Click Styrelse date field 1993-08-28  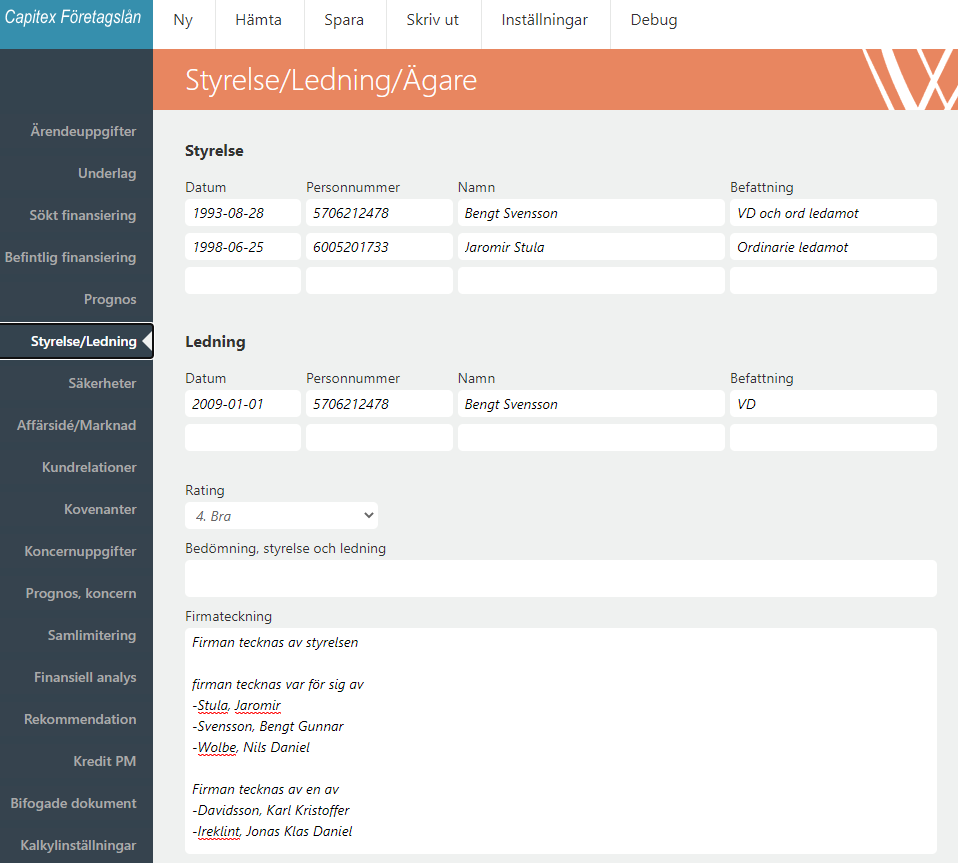coord(243,213)
